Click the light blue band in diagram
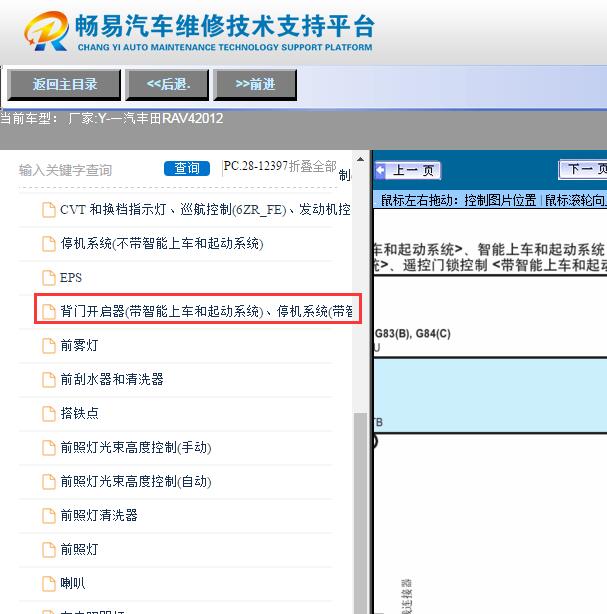This screenshot has width=607, height=614. pyautogui.click(x=490, y=395)
